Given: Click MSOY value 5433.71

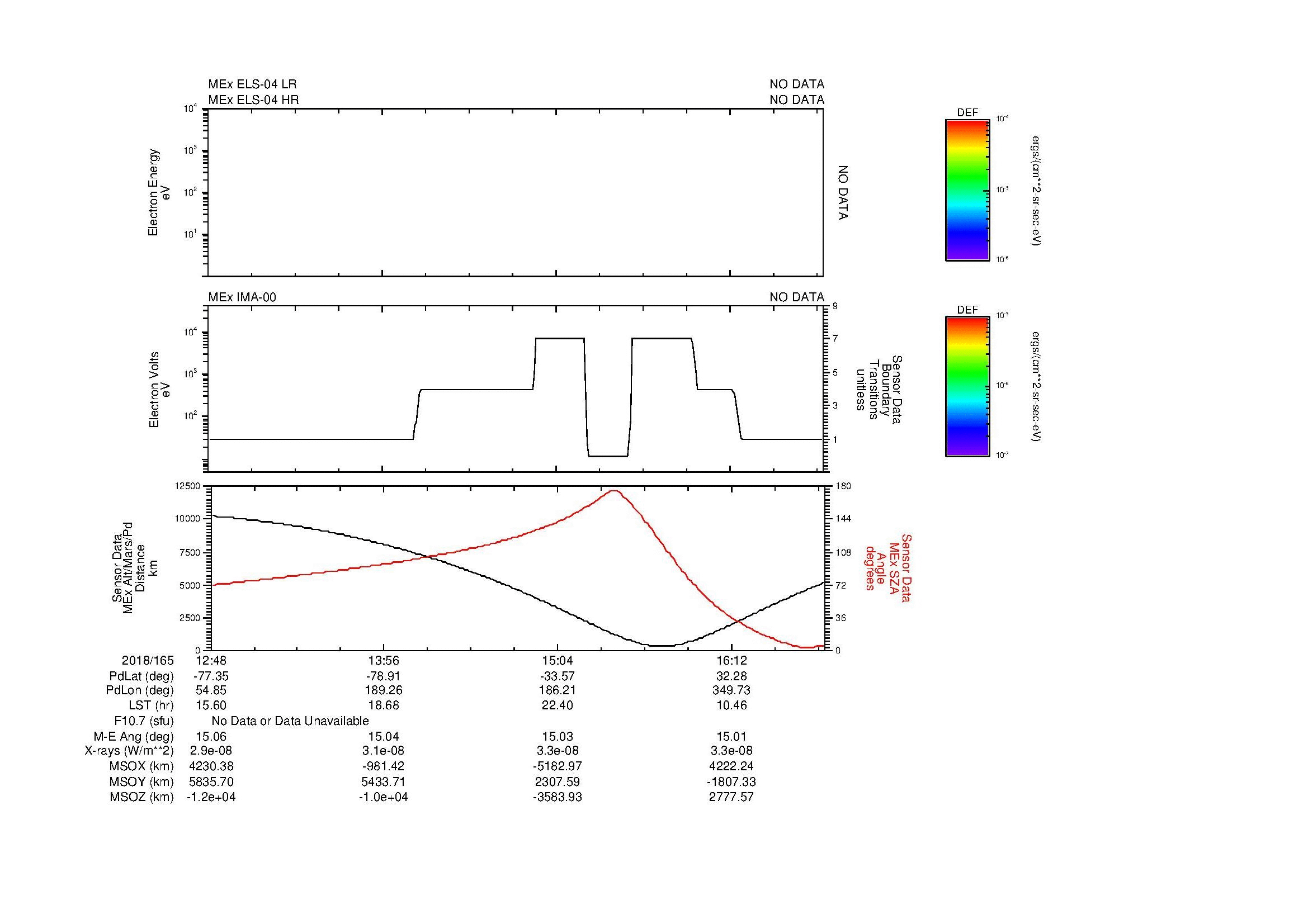Looking at the screenshot, I should point(384,781).
